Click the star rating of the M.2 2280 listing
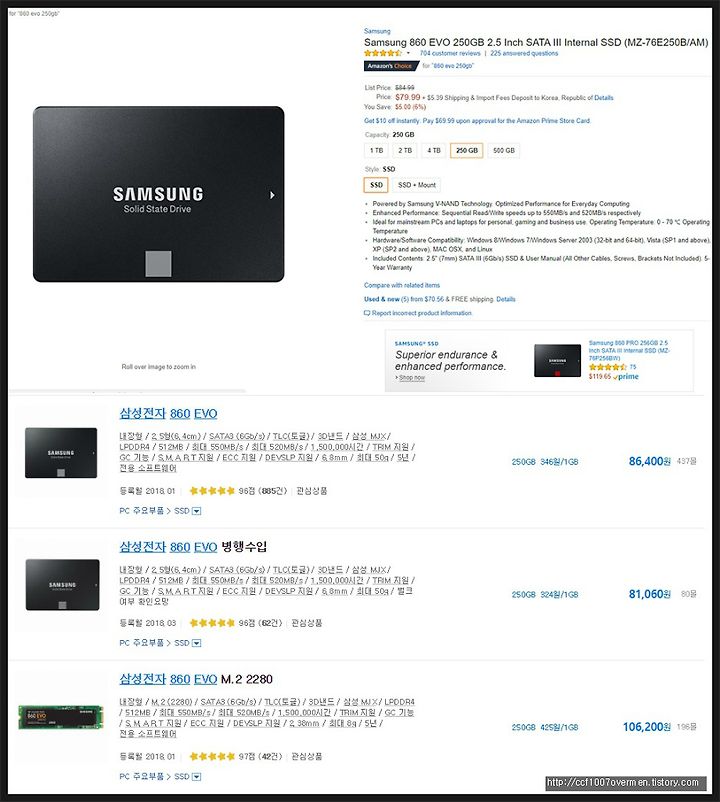720x802 pixels. pos(212,756)
